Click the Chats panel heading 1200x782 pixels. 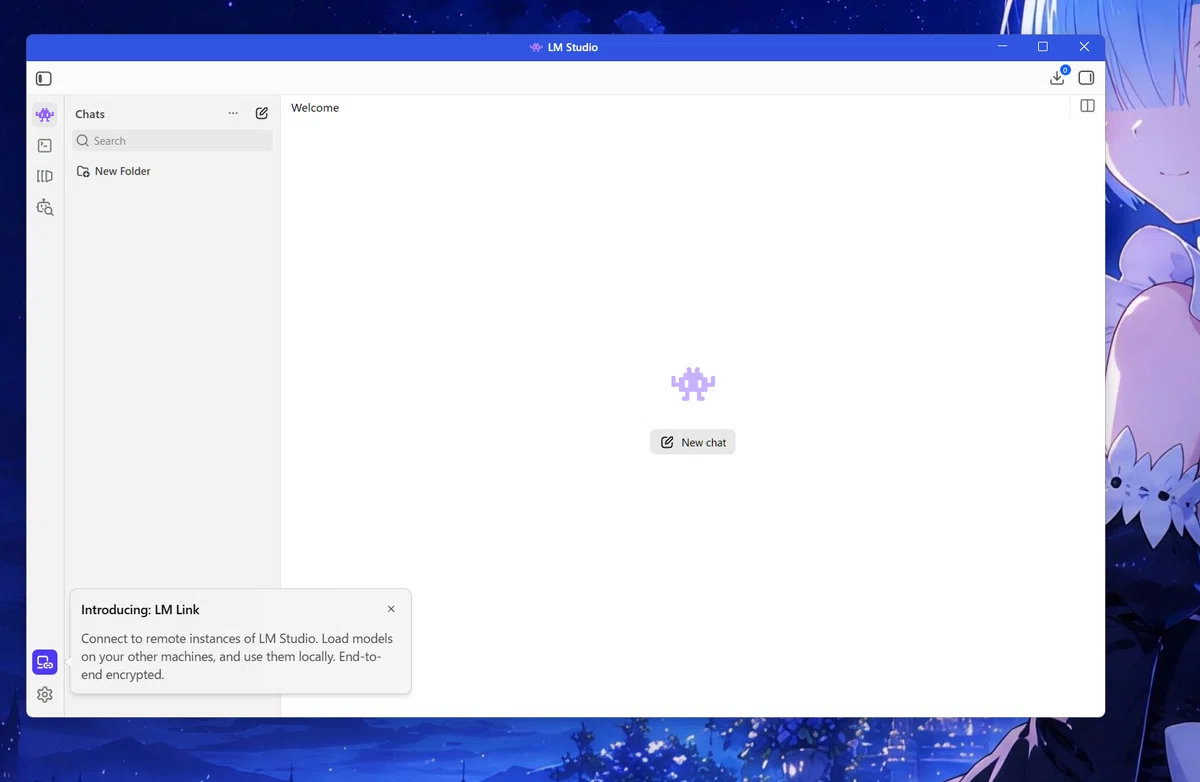tap(90, 114)
